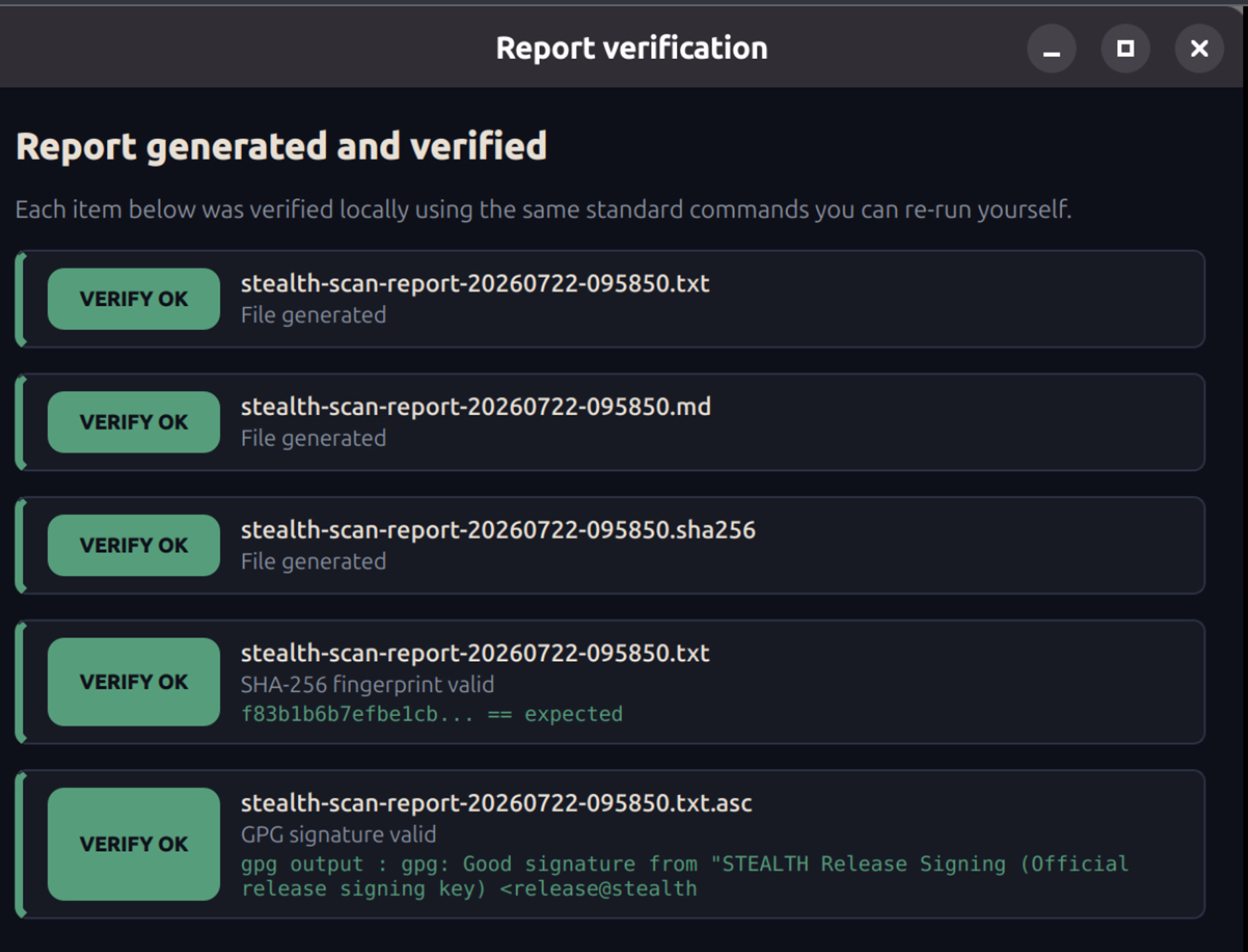Select the 'Report generated and verified' heading
Screen dimensions: 1248x952
tap(282, 146)
